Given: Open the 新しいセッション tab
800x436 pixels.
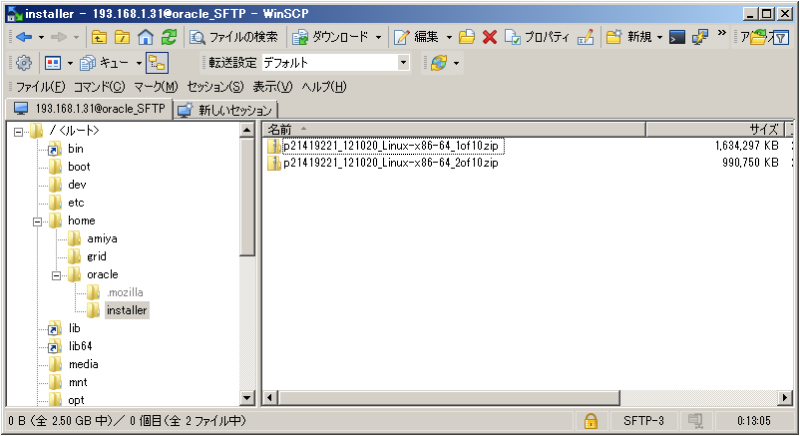Looking at the screenshot, I should point(227,110).
